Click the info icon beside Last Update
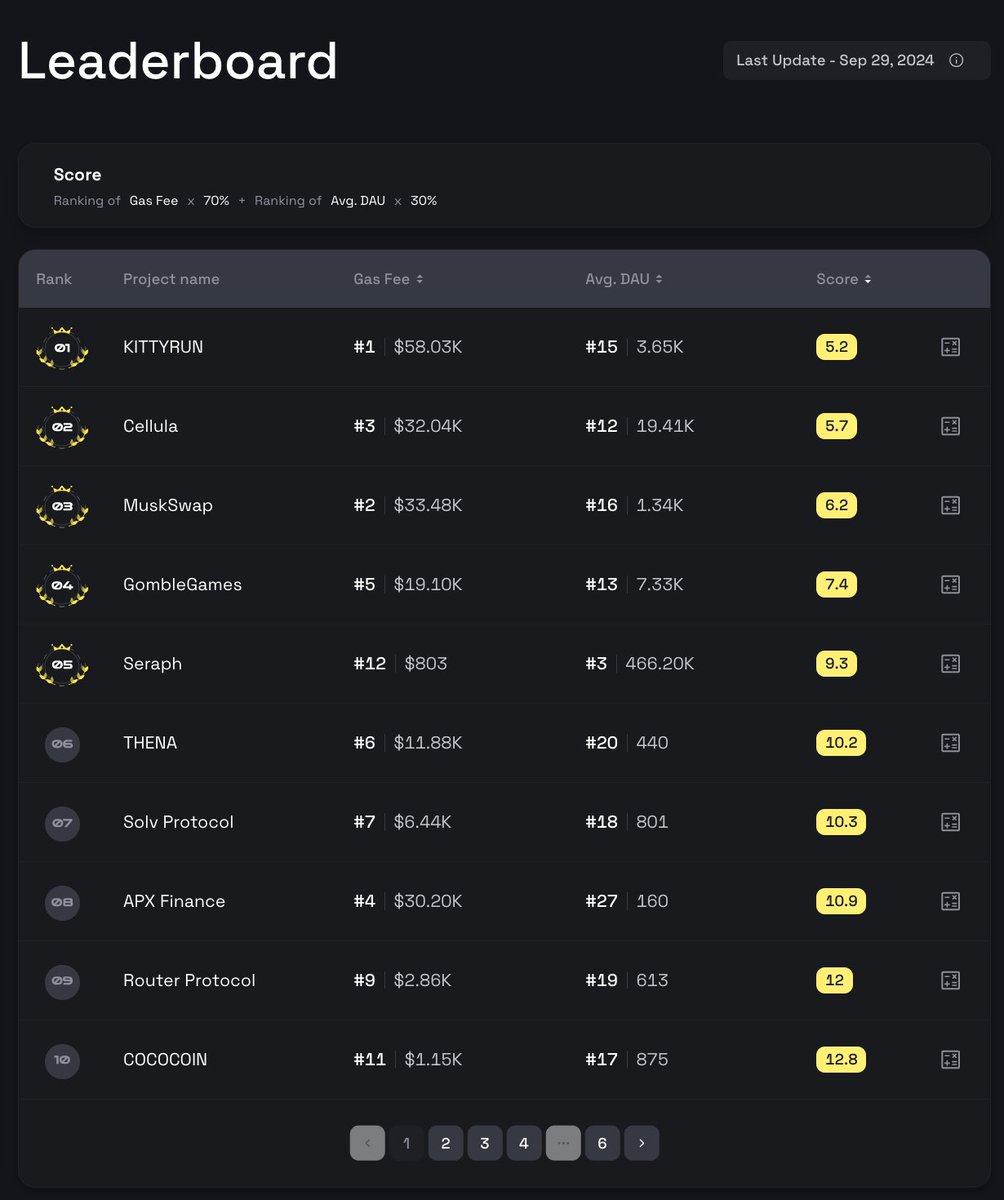 click(x=956, y=60)
